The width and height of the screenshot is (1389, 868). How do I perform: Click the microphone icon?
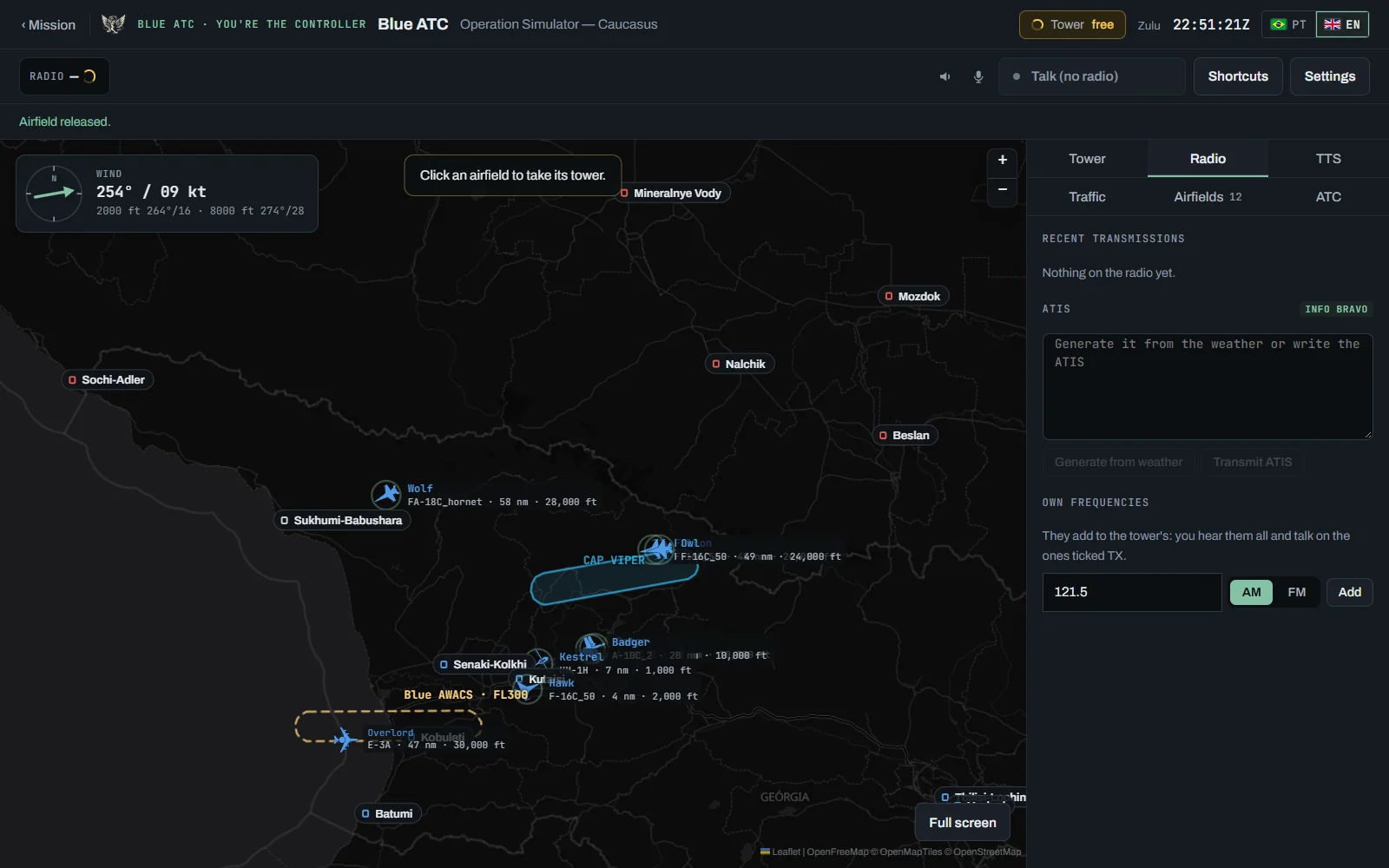point(978,76)
